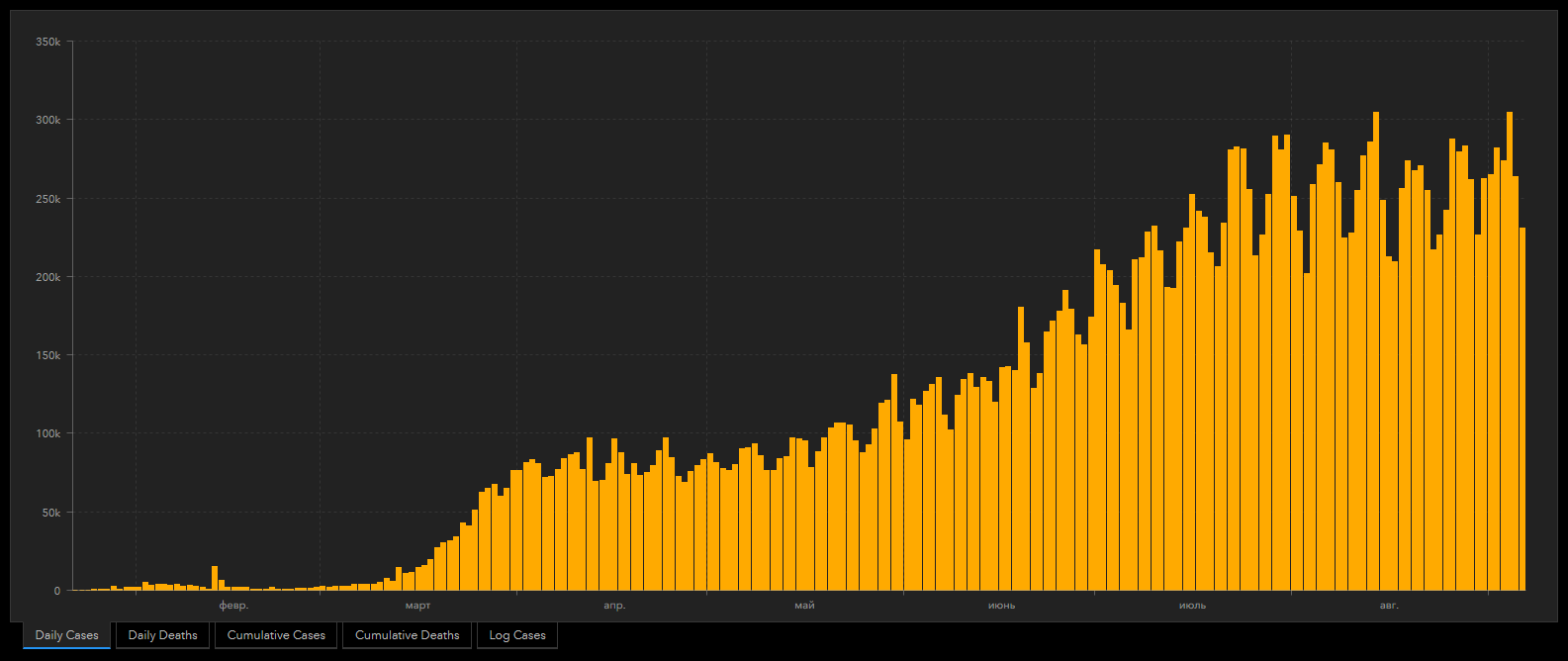Viewport: 1568px width, 661px height.
Task: Click the 200k y-axis label
Action: pyautogui.click(x=47, y=278)
